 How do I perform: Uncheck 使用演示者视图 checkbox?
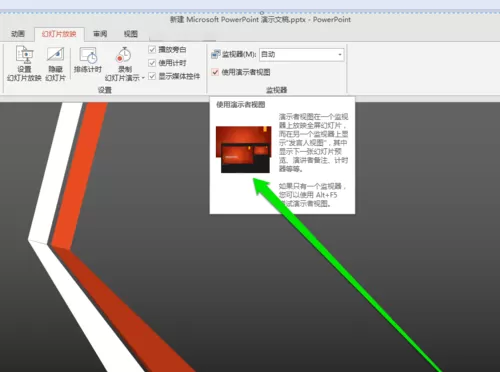click(215, 72)
